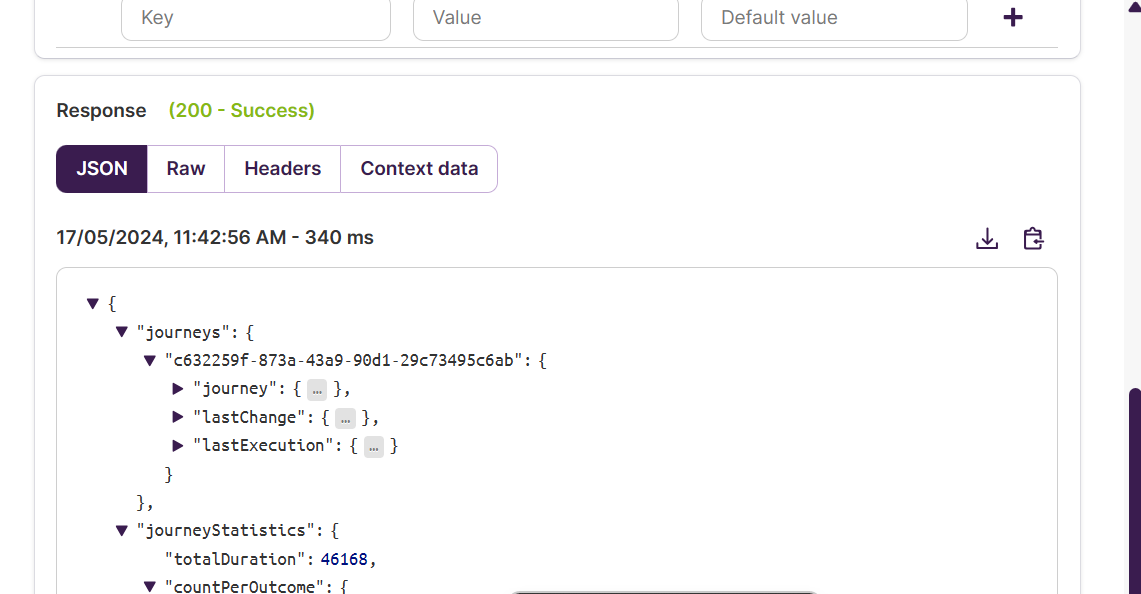Show the Context data tab

point(419,169)
